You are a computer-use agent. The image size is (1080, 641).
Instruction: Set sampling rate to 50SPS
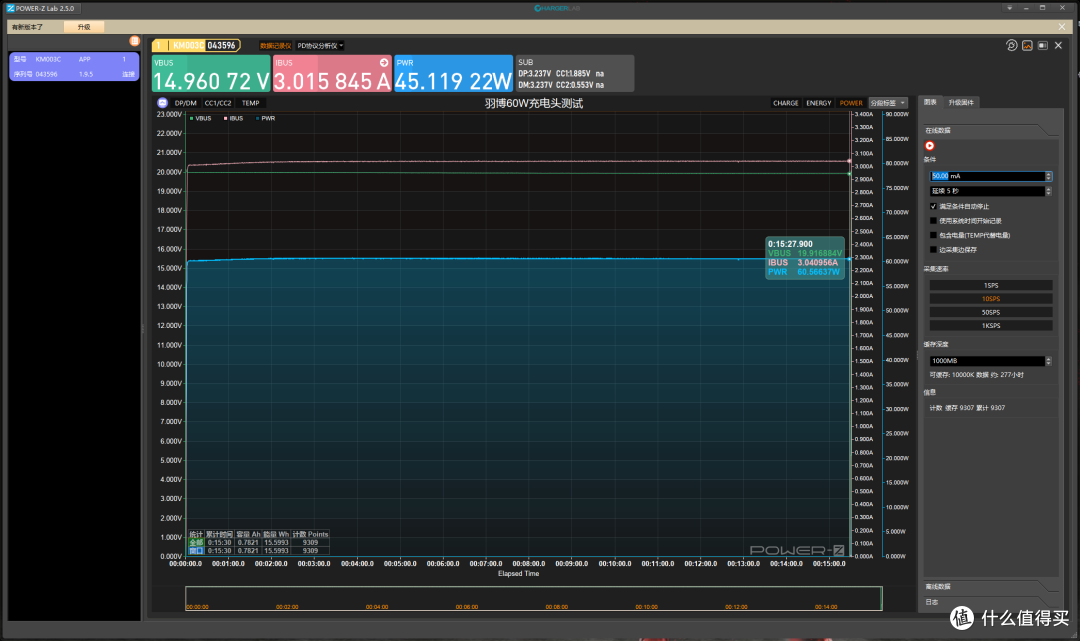[990, 313]
